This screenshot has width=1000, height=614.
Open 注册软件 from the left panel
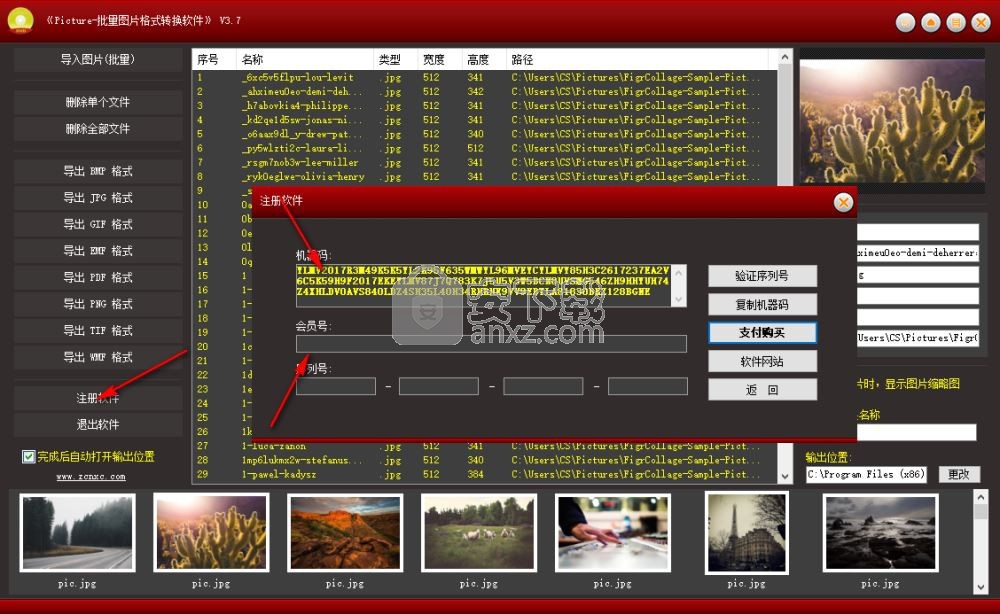[98, 398]
